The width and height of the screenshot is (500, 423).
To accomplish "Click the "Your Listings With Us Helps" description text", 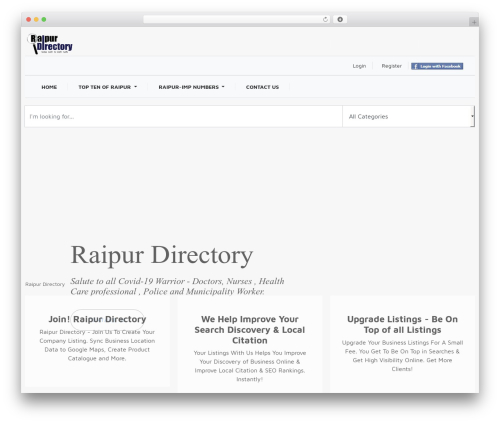I will point(250,366).
